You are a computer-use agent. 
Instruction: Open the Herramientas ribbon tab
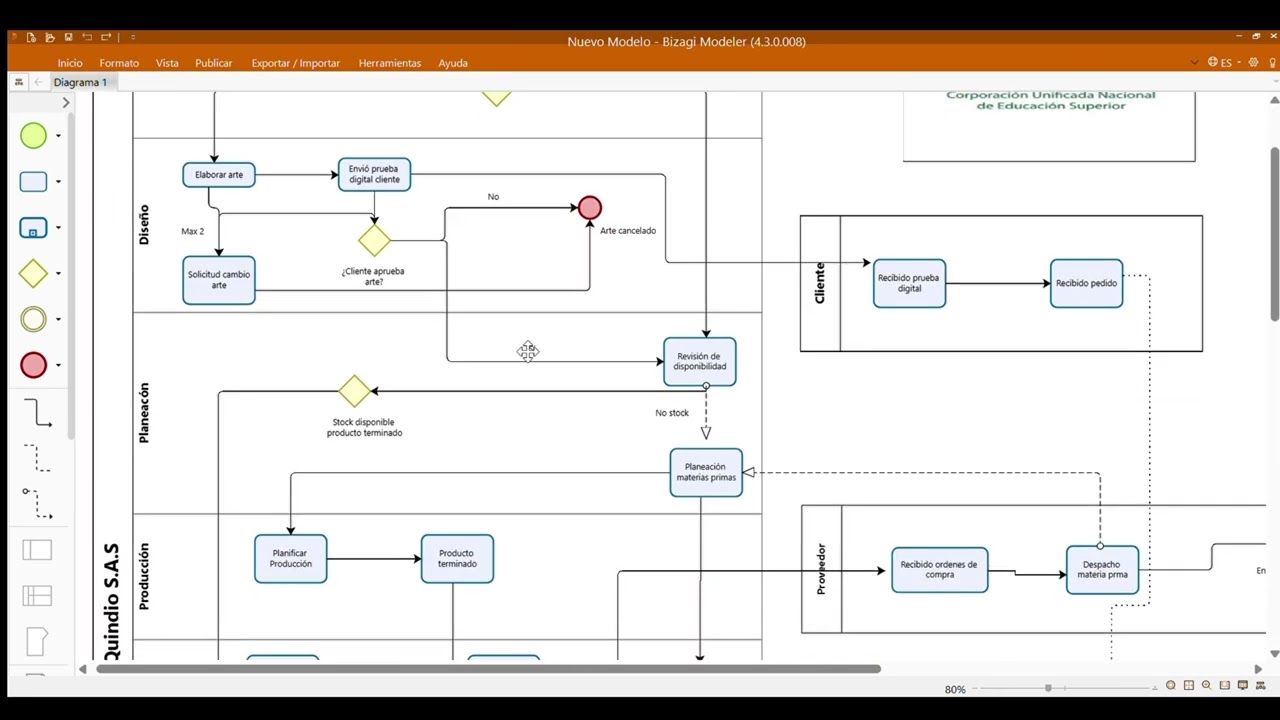point(390,63)
